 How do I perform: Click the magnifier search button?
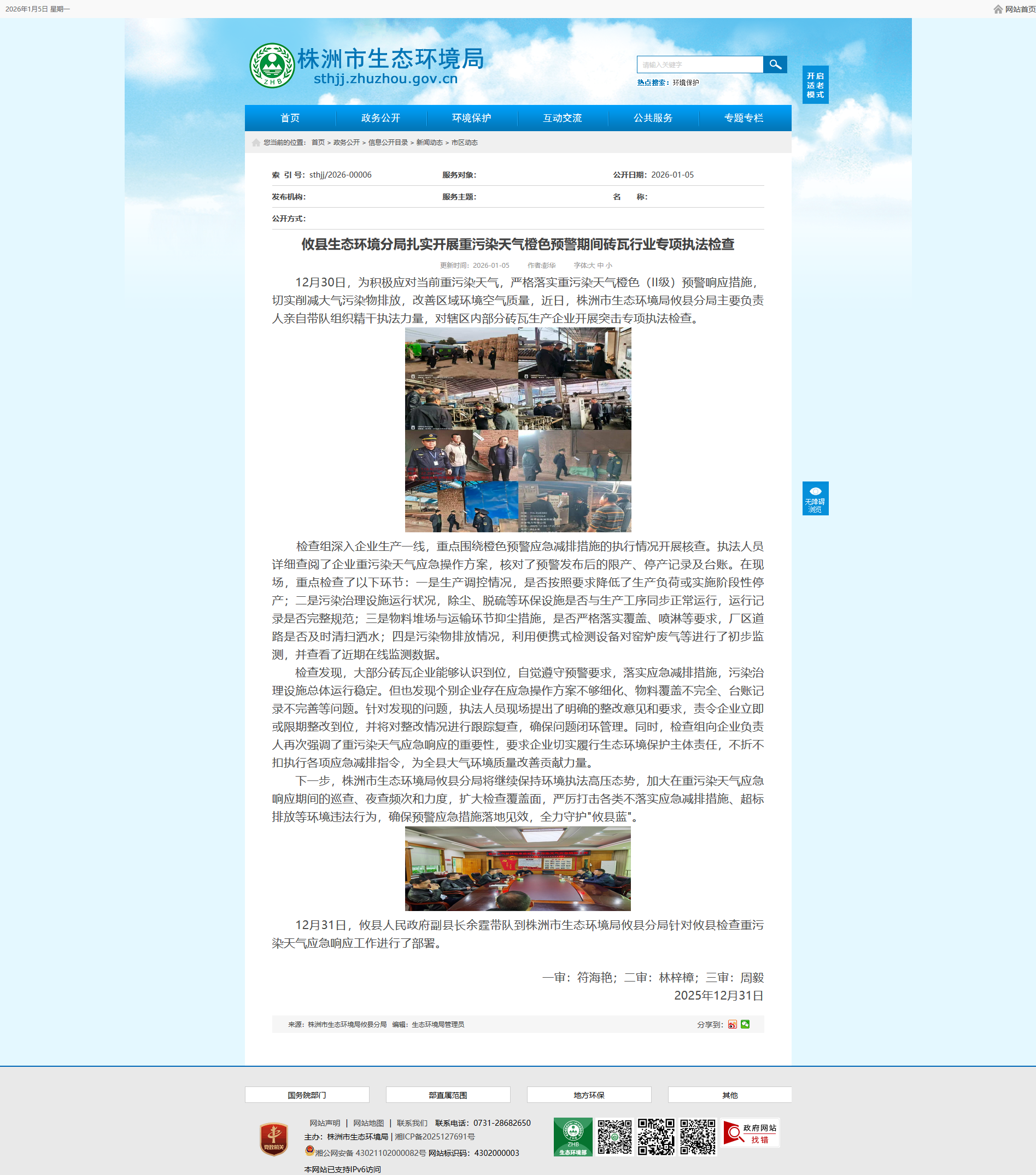tap(775, 64)
